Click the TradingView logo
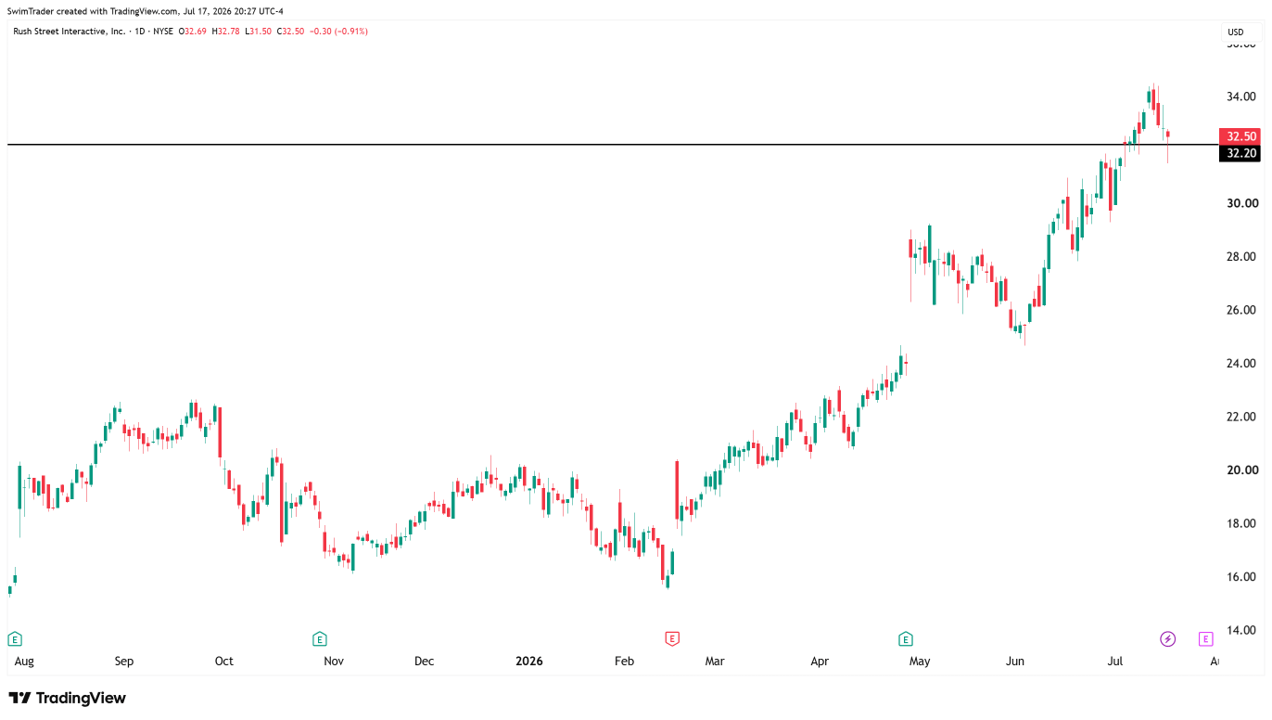1272x720 pixels. coord(67,698)
